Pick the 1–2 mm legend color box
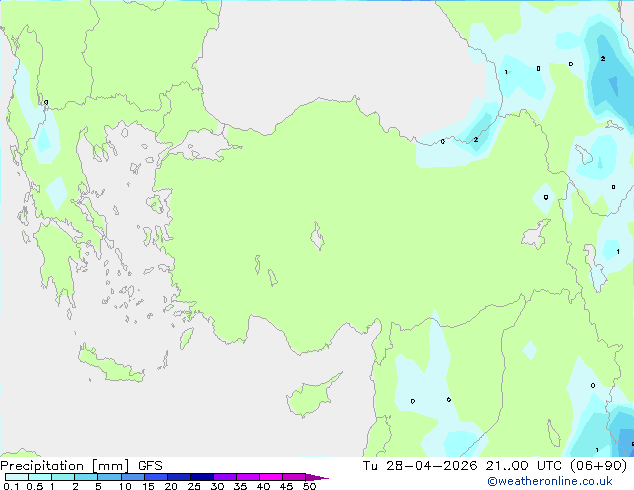The height and width of the screenshot is (490, 634). [x=63, y=477]
